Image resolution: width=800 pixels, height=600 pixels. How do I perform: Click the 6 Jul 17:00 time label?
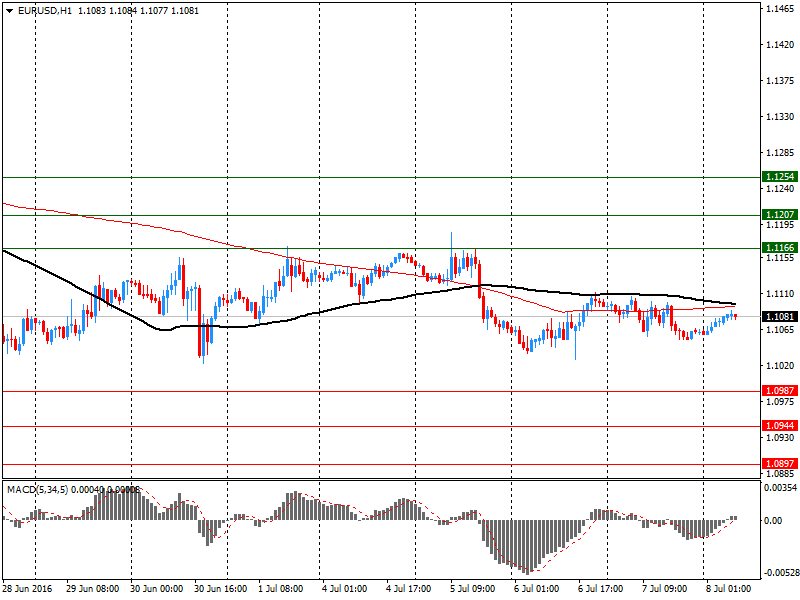[x=601, y=589]
